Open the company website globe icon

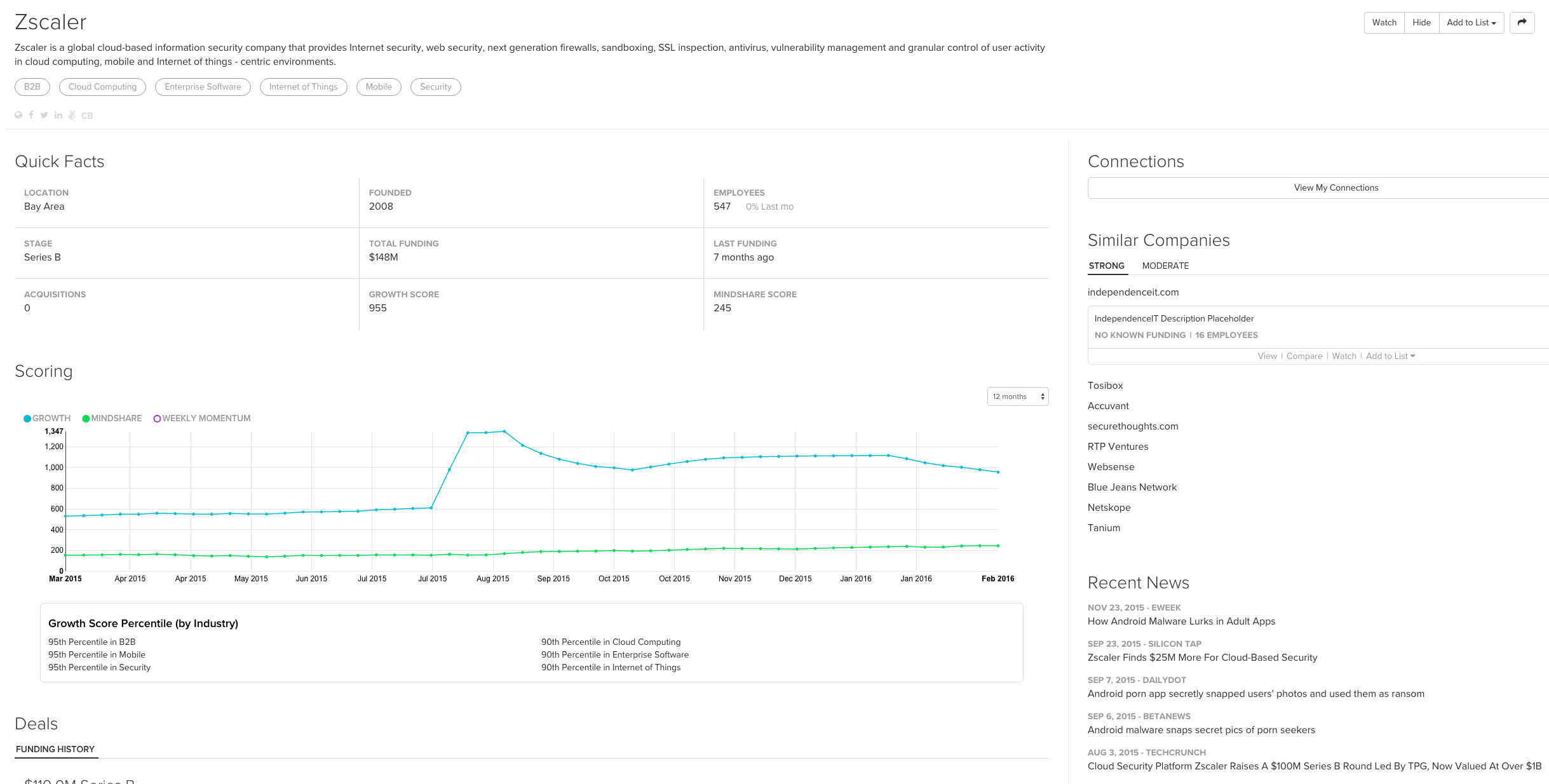click(18, 115)
